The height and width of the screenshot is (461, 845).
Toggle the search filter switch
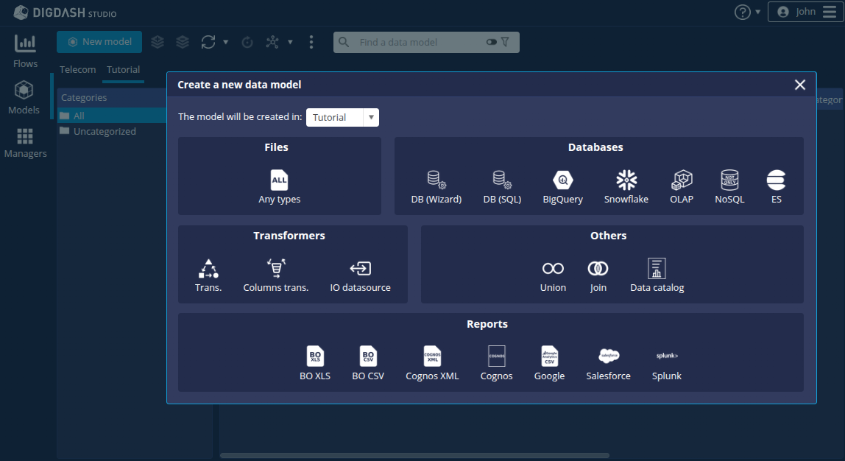pyautogui.click(x=491, y=42)
